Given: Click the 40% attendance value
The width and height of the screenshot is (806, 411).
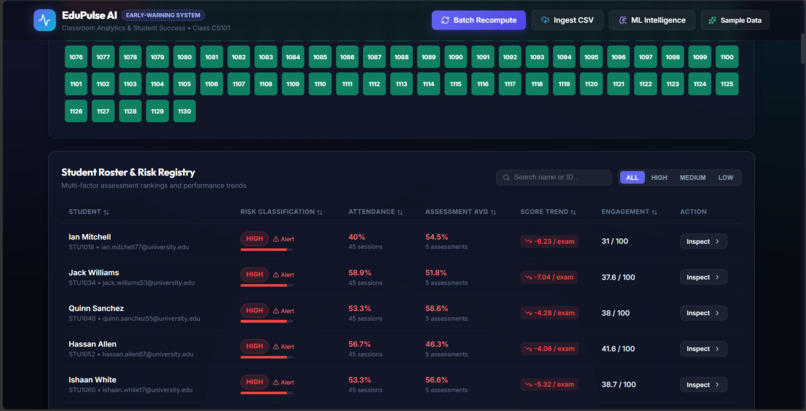Looking at the screenshot, I should click(357, 237).
